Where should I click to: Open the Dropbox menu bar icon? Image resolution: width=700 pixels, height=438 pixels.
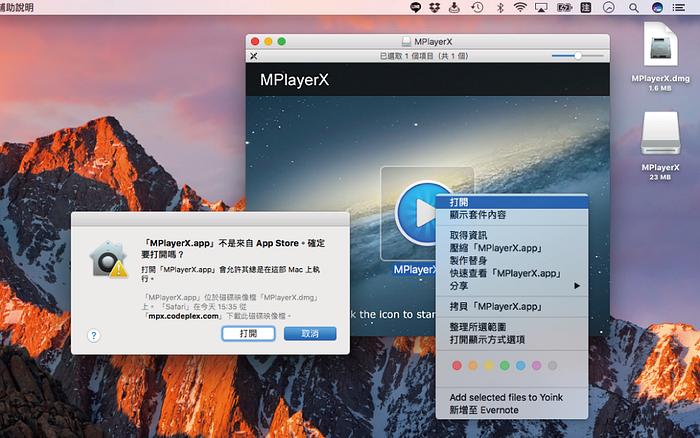point(434,7)
